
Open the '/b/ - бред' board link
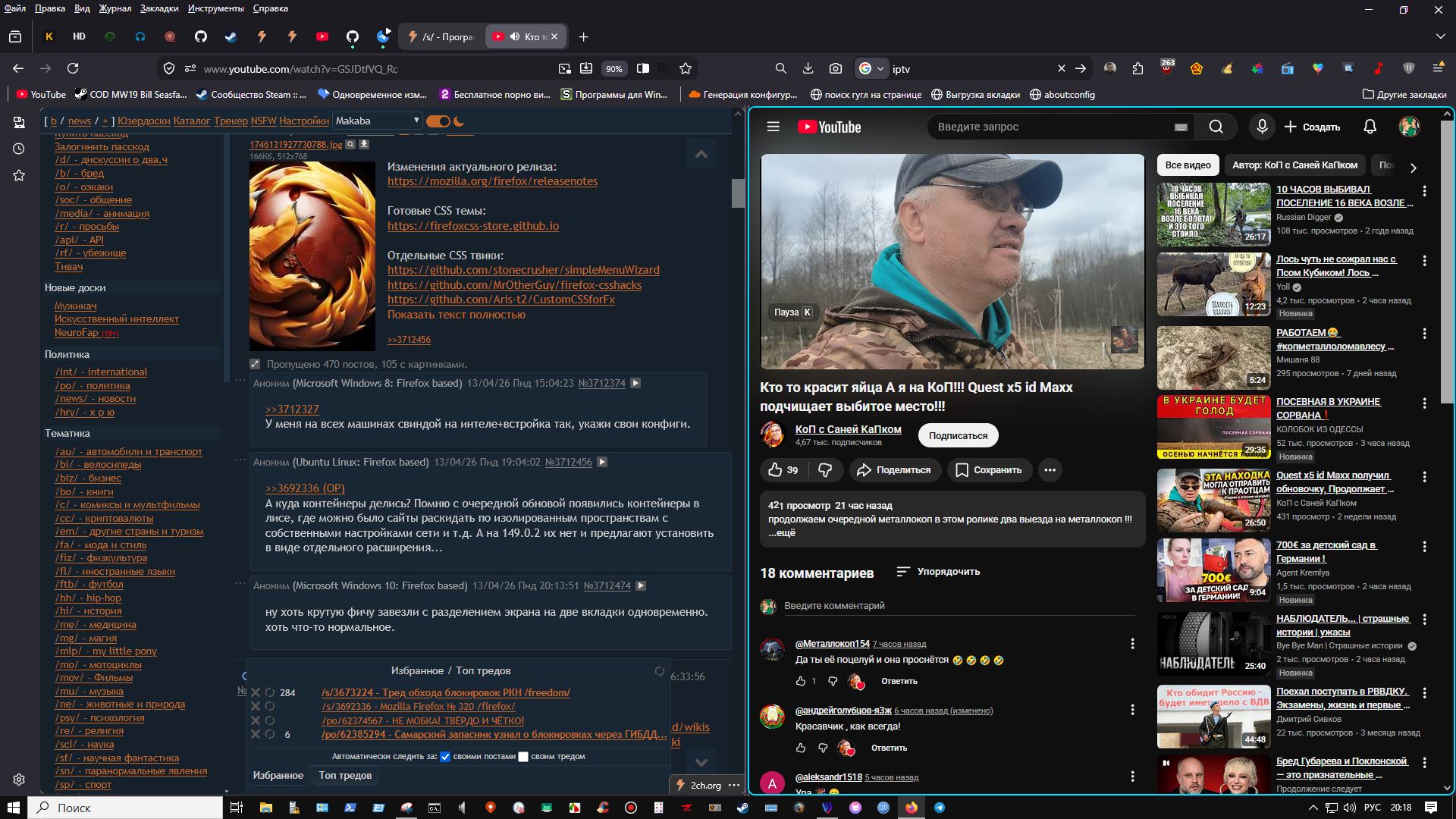pyautogui.click(x=80, y=173)
